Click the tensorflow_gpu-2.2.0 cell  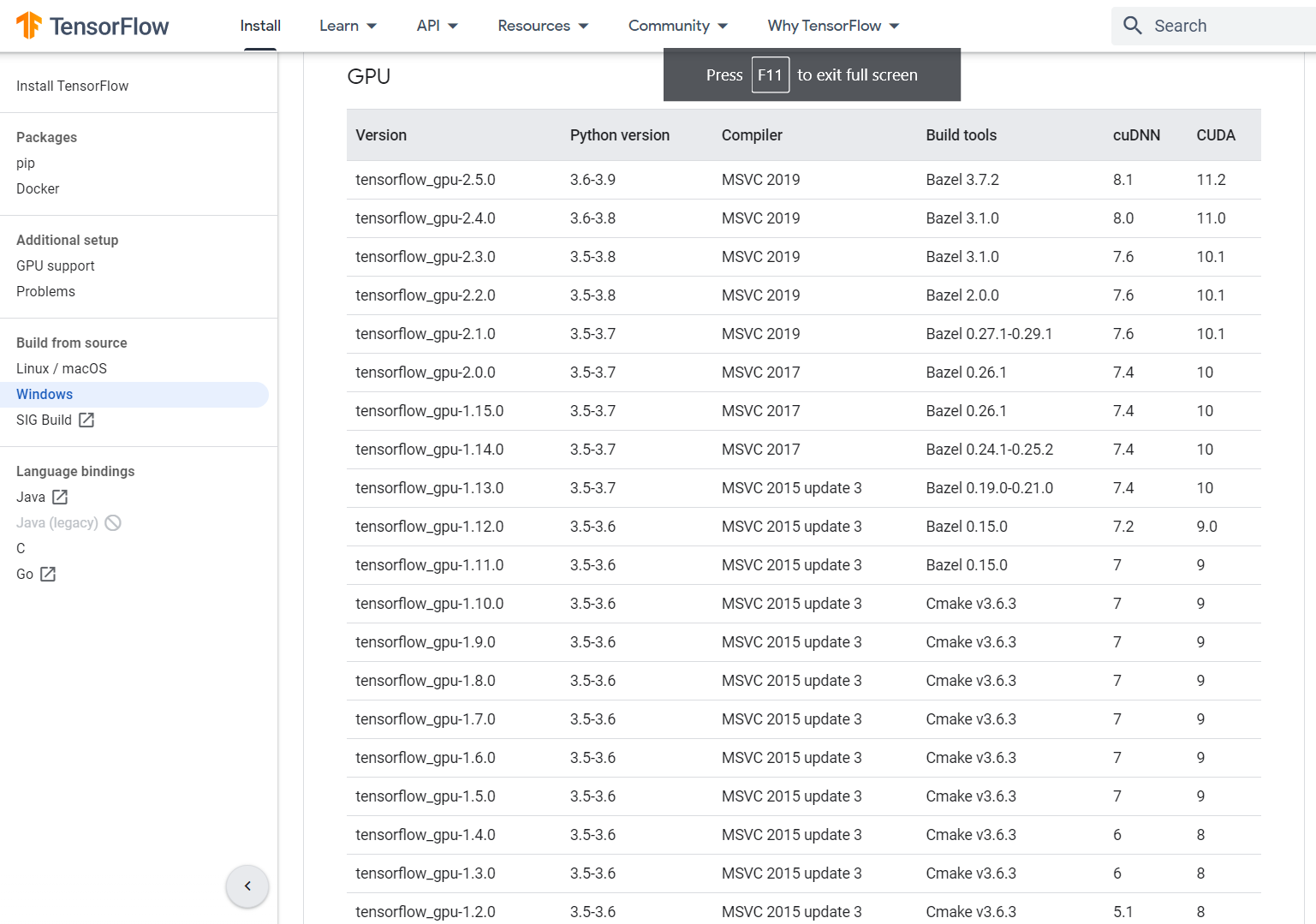(426, 295)
